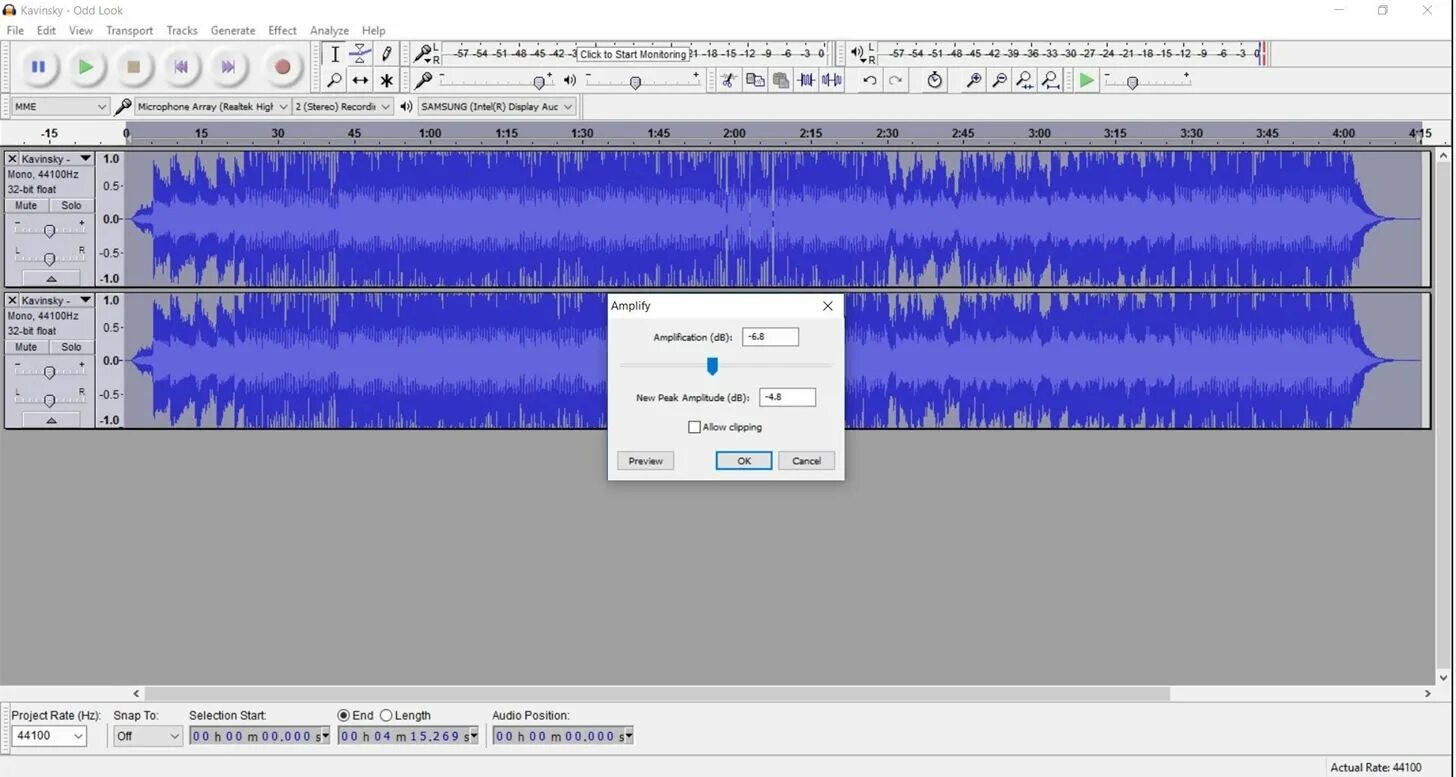Open the Generate menu
The width and height of the screenshot is (1456, 777).
coord(233,30)
